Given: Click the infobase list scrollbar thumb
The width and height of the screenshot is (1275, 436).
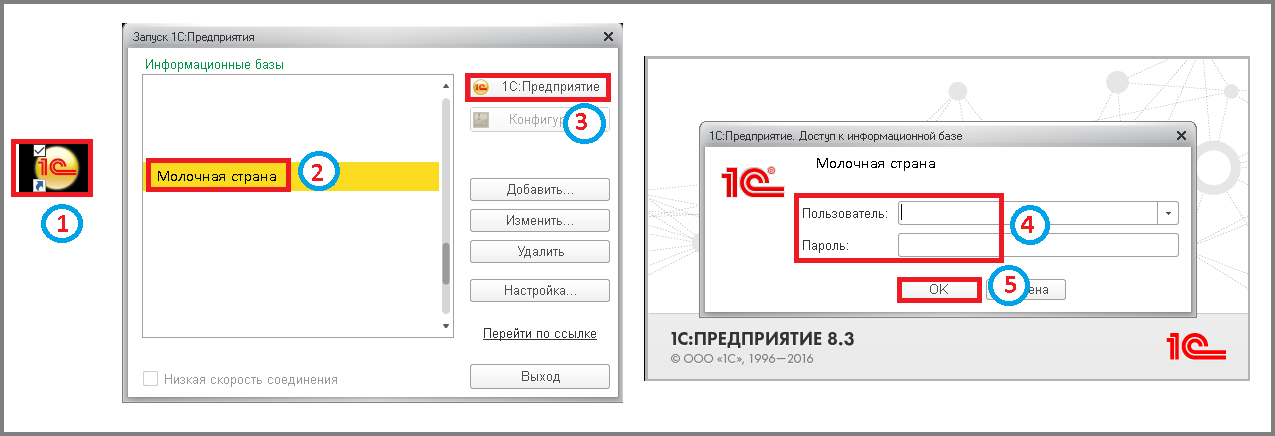Looking at the screenshot, I should (448, 264).
